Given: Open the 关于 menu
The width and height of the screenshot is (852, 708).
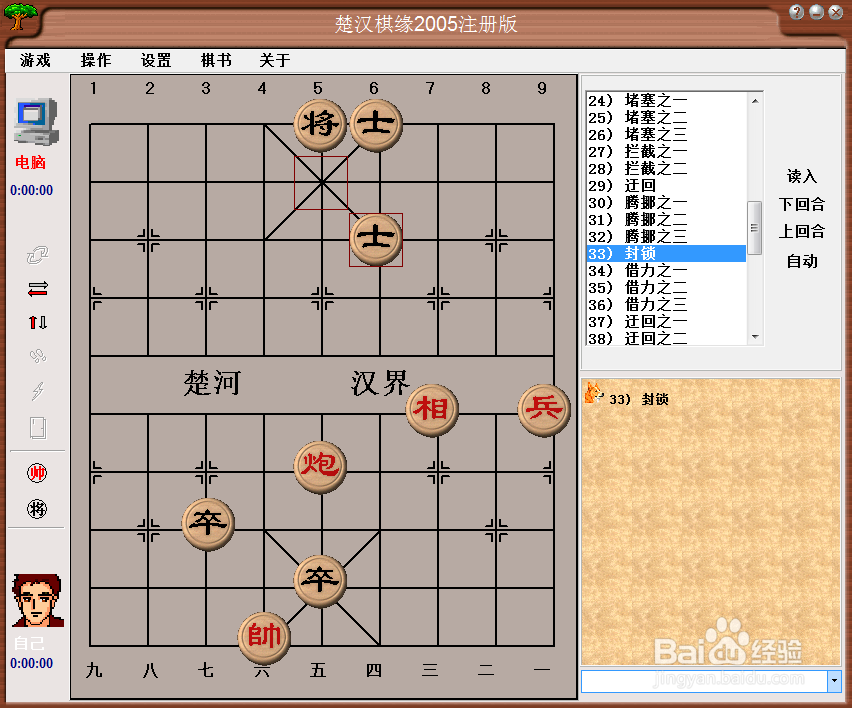Looking at the screenshot, I should click(x=275, y=60).
